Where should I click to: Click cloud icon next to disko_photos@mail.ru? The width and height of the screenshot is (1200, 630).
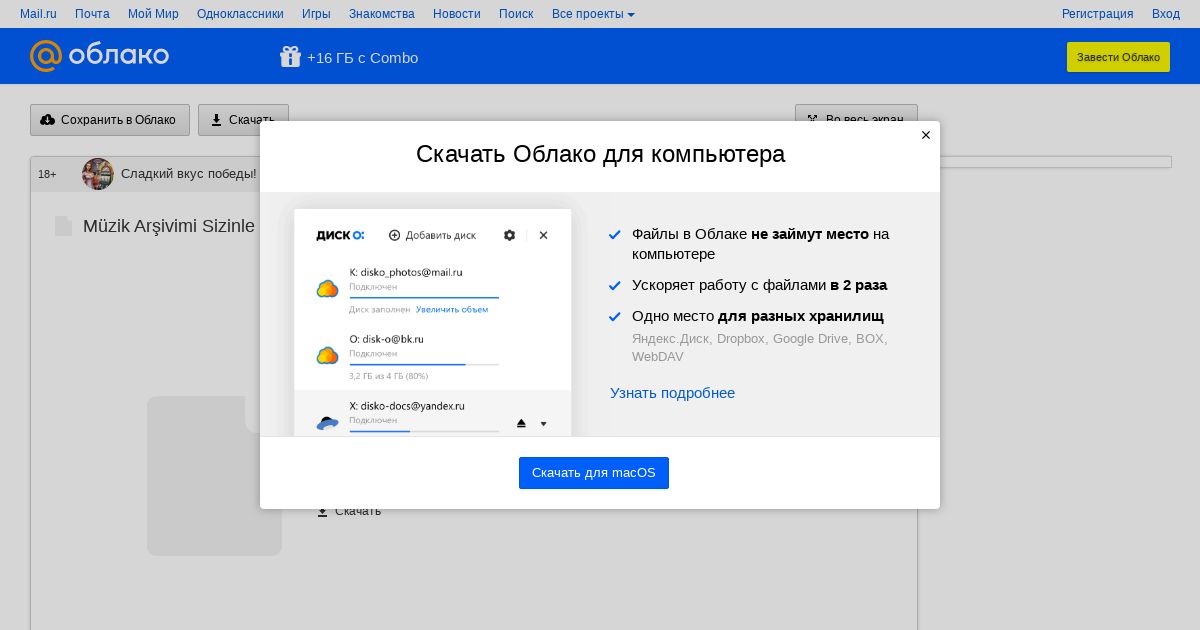pos(327,289)
